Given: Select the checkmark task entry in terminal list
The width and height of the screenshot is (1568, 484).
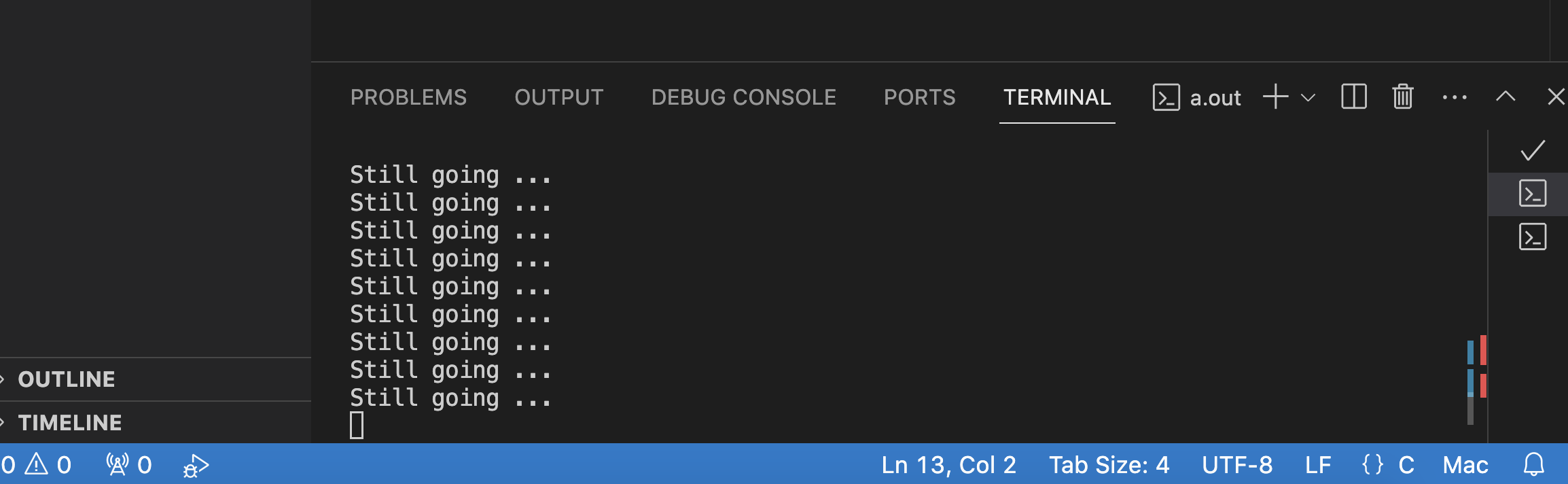Looking at the screenshot, I should tap(1533, 150).
